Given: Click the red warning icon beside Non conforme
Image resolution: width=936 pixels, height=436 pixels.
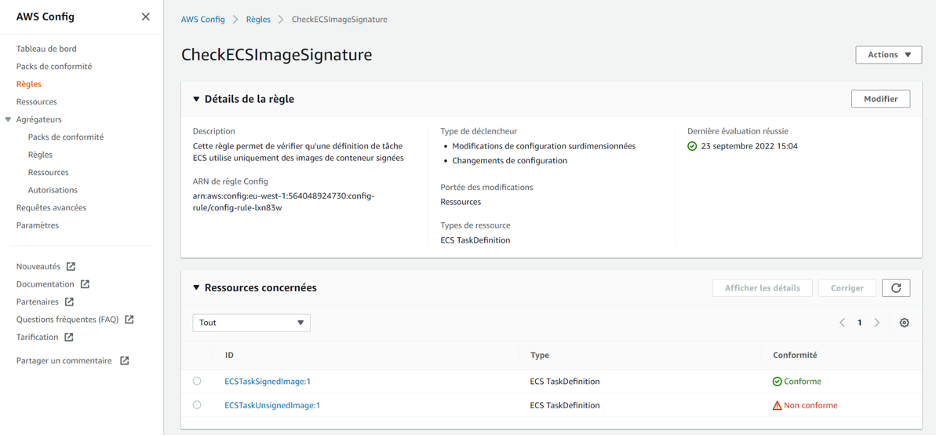Looking at the screenshot, I should click(x=777, y=405).
